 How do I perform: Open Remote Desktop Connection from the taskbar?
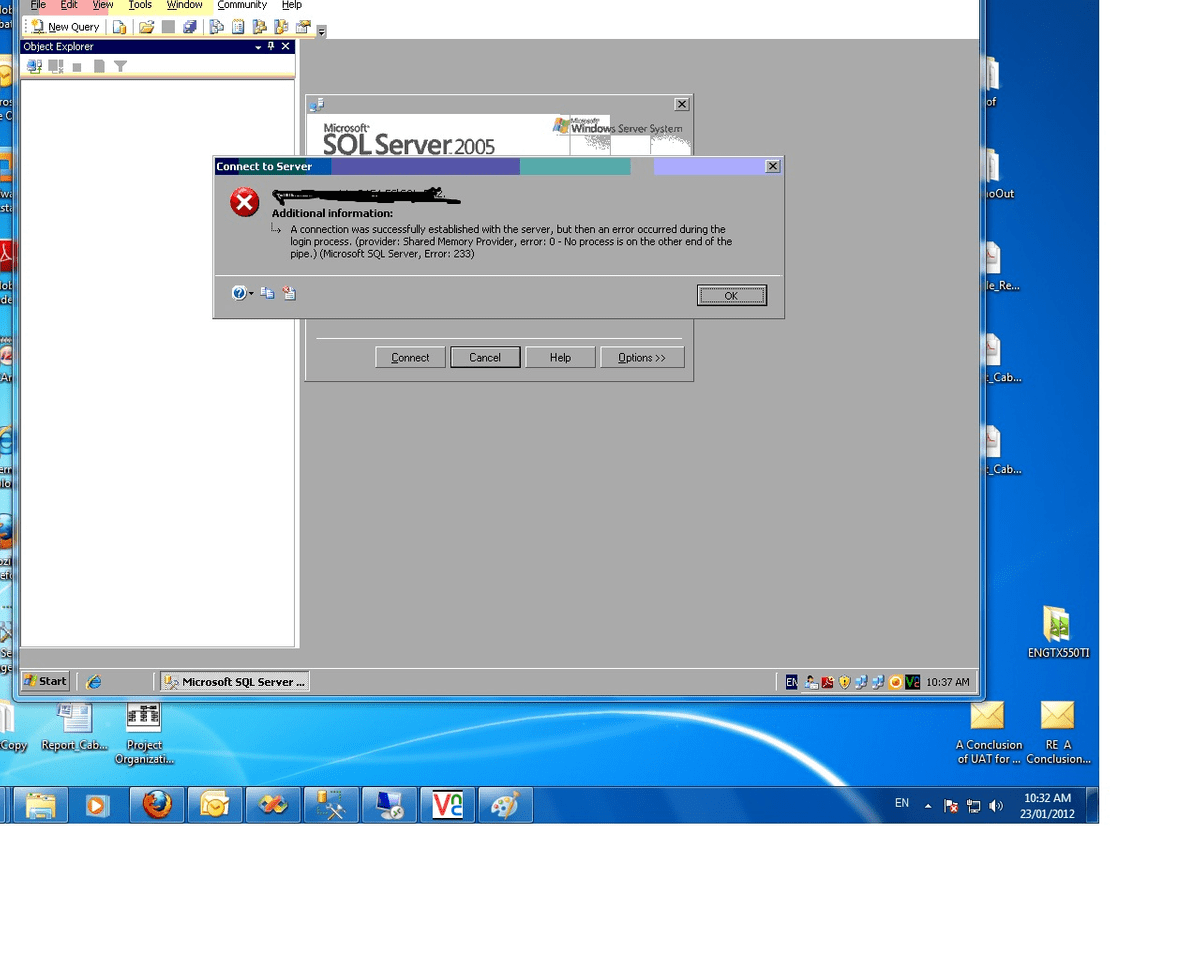pyautogui.click(x=389, y=805)
